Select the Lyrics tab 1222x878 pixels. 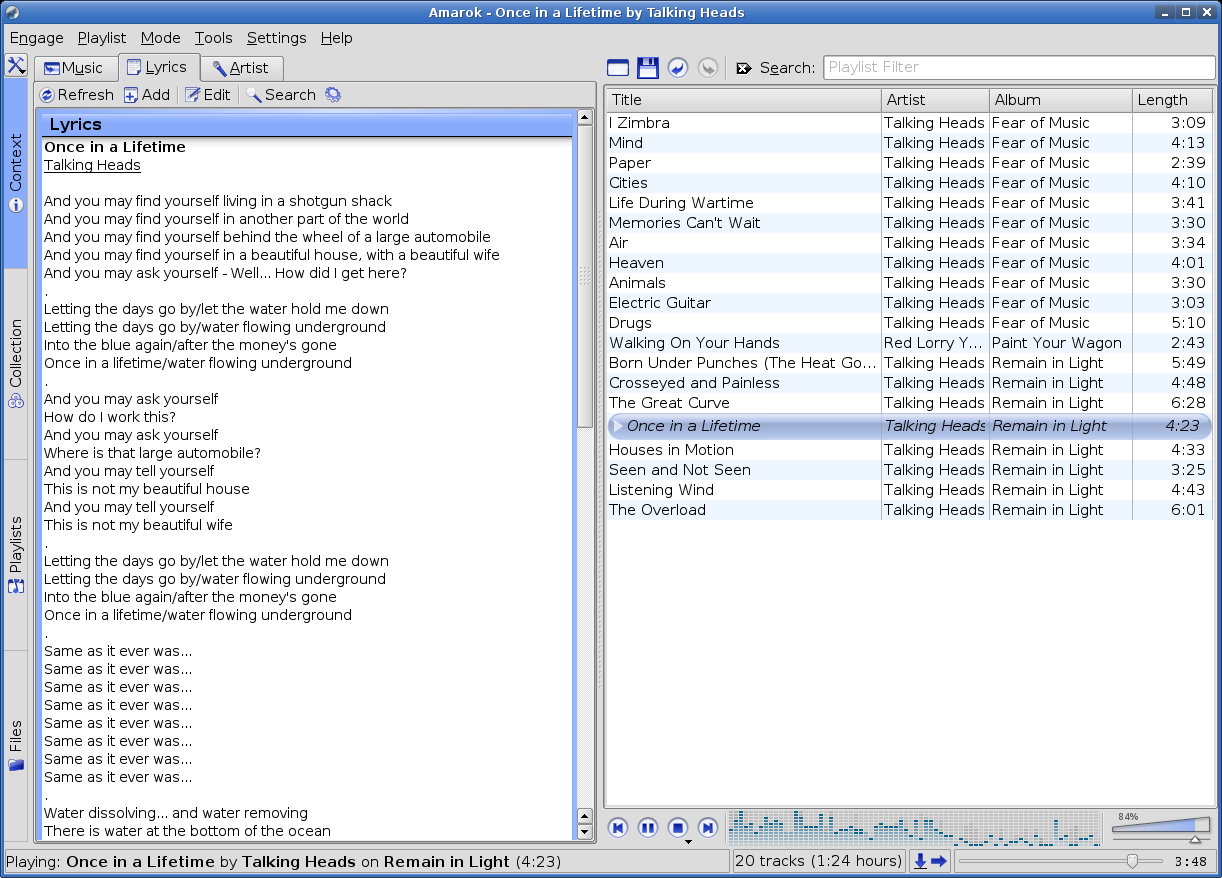coord(158,67)
